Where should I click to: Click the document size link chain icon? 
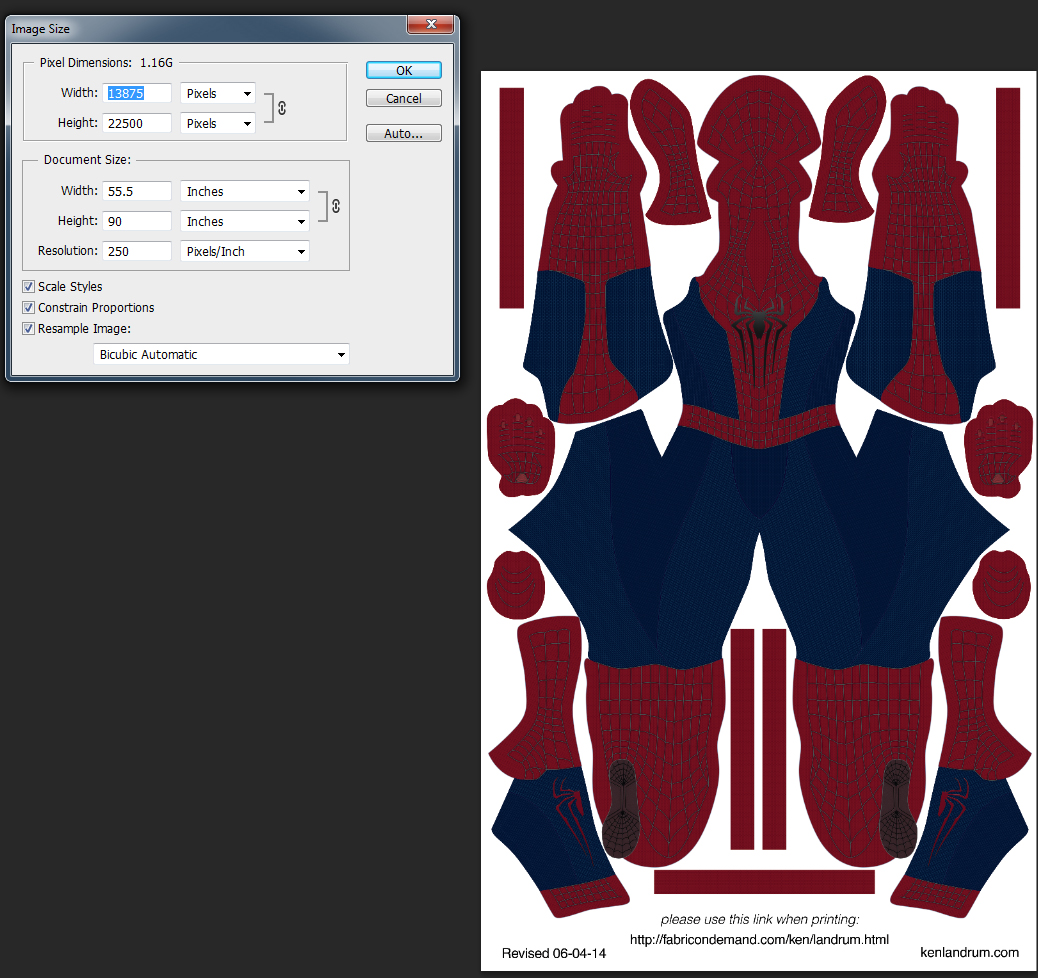click(x=336, y=206)
